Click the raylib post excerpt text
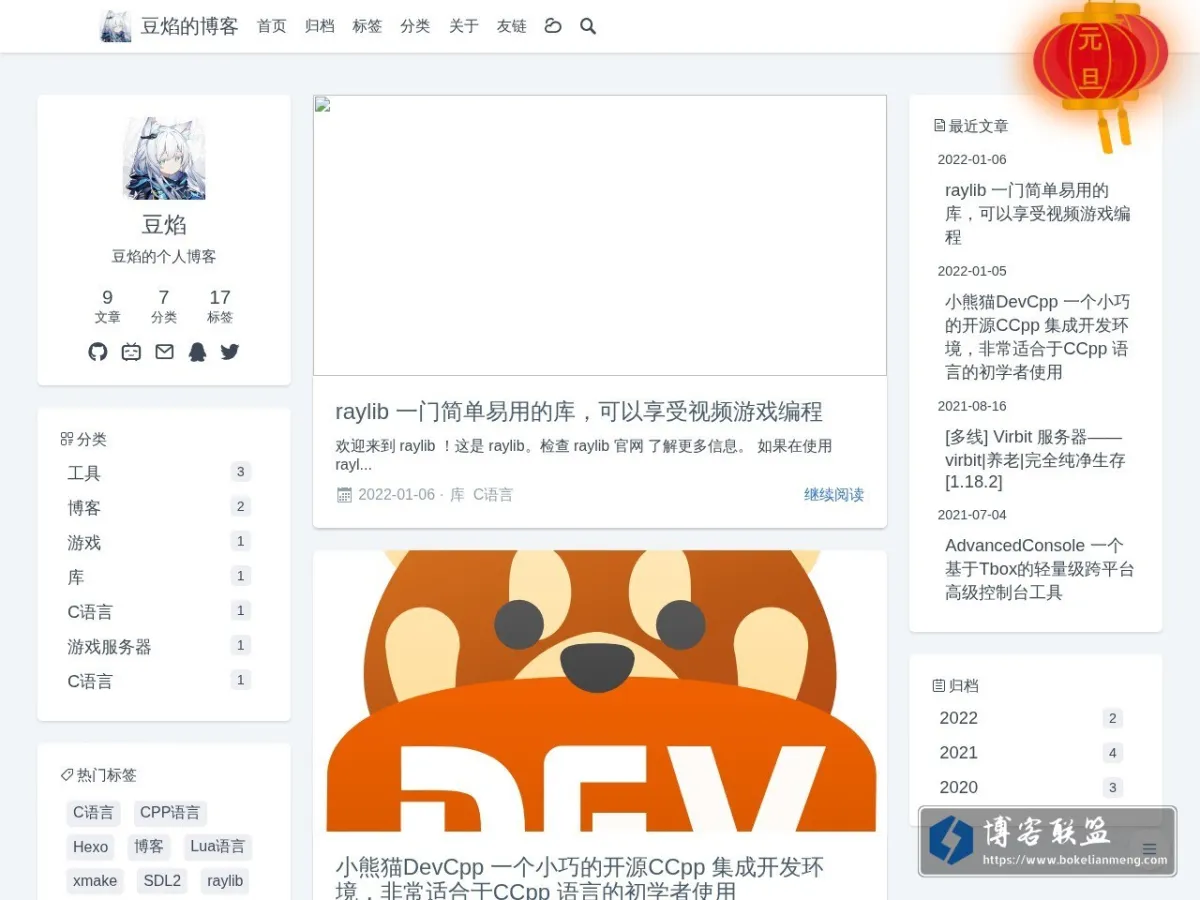The height and width of the screenshot is (900, 1200). point(584,455)
